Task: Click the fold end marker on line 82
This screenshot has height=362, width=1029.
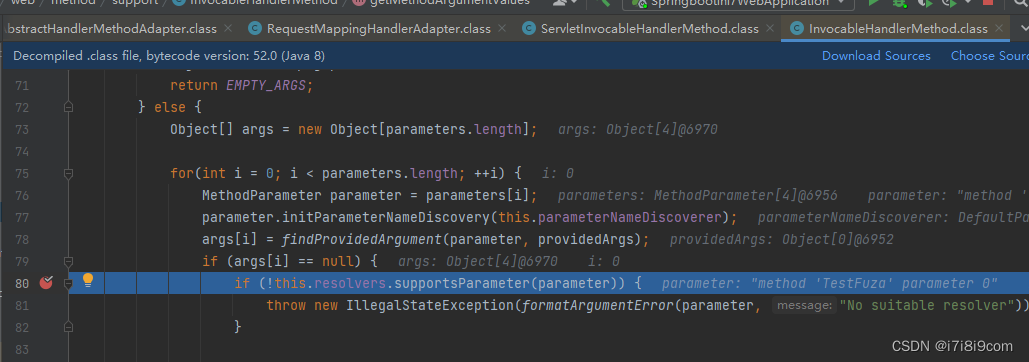Action: pyautogui.click(x=68, y=327)
